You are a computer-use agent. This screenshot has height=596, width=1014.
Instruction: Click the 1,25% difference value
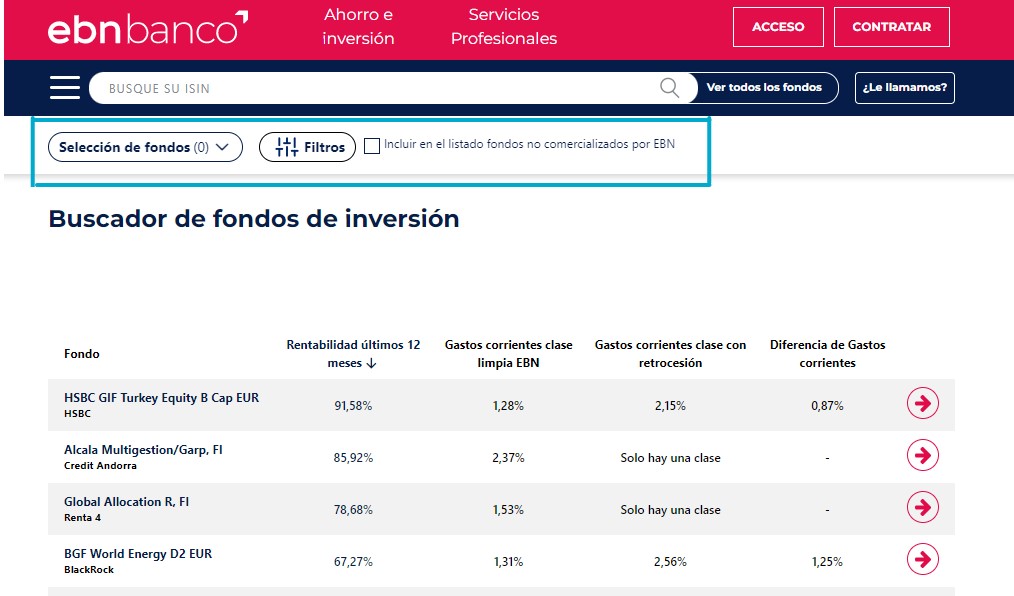pos(828,562)
